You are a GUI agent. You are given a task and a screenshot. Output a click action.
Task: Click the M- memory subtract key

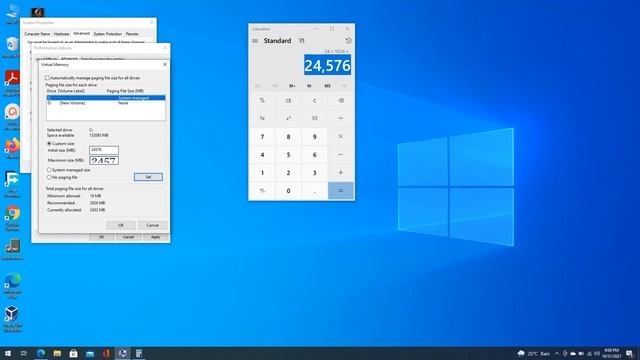coord(309,86)
